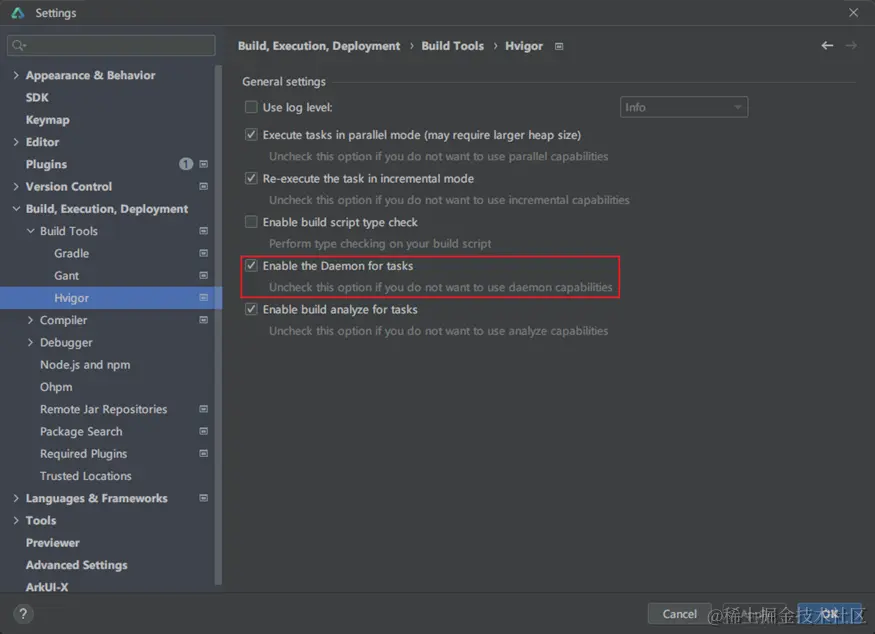
Task: Click the back navigation arrow
Action: pos(827,46)
